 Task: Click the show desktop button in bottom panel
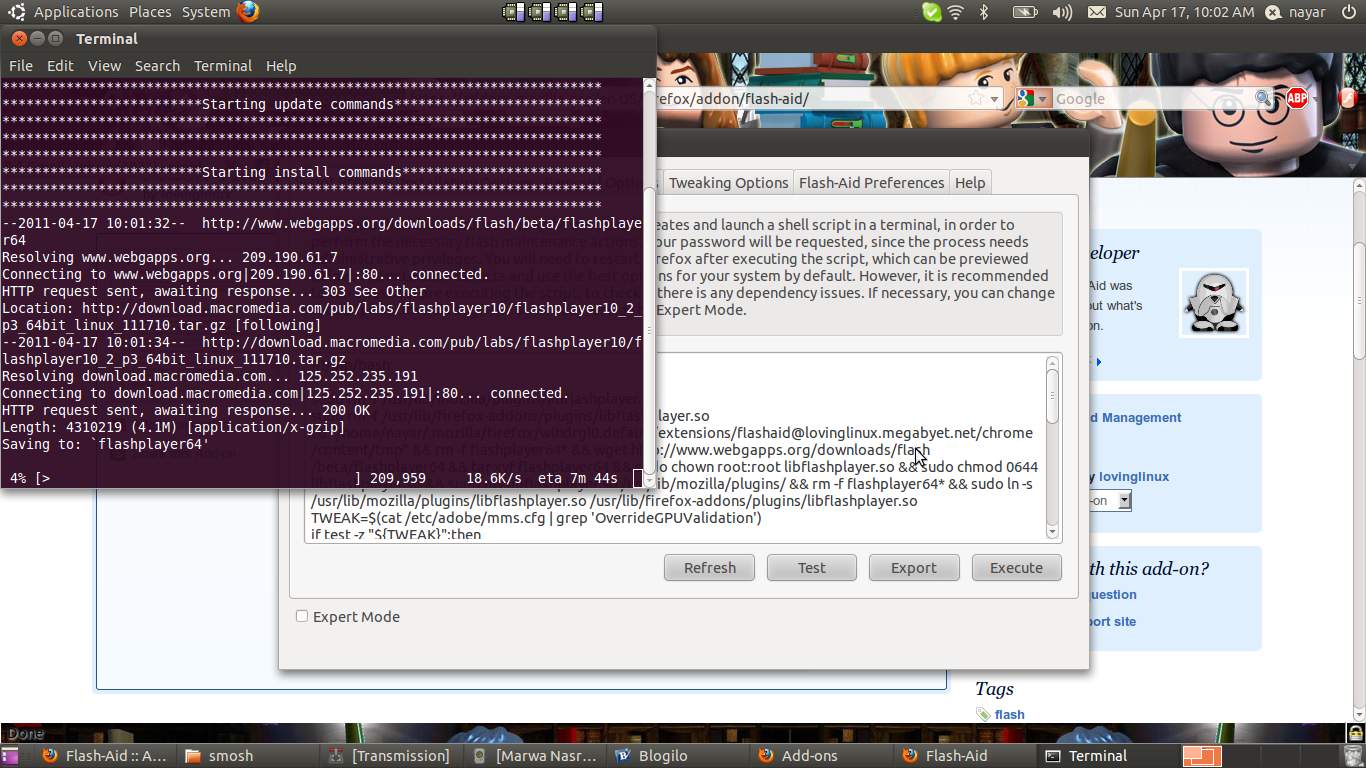pyautogui.click(x=10, y=756)
